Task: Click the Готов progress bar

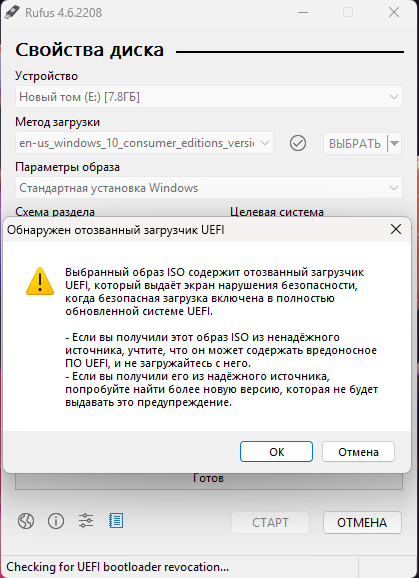Action: [x=209, y=478]
